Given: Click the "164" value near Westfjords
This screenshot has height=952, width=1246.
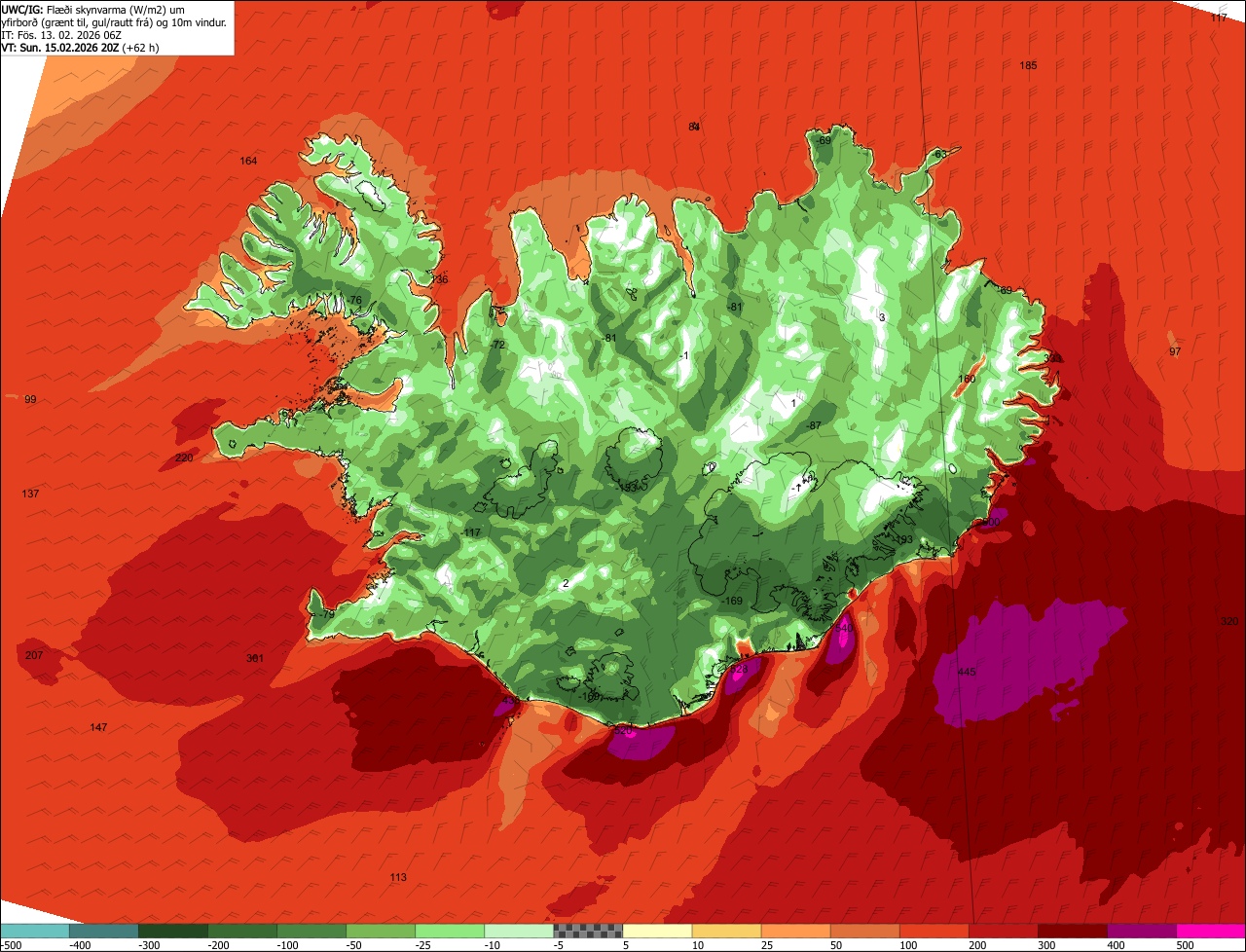Looking at the screenshot, I should [248, 162].
